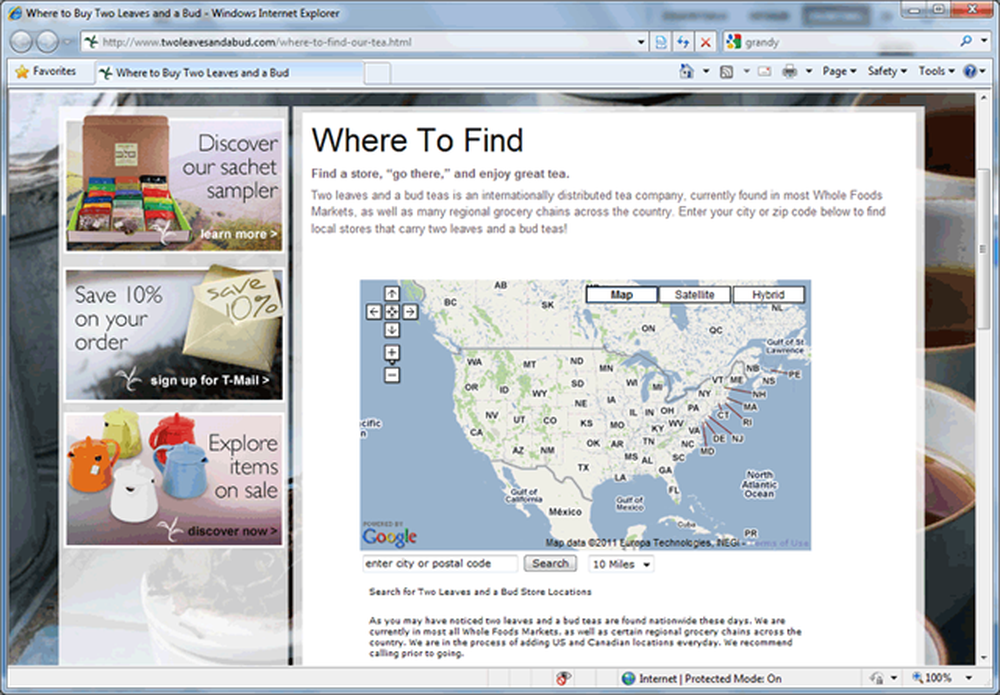Open the Page menu
This screenshot has height=695, width=1000.
(839, 71)
